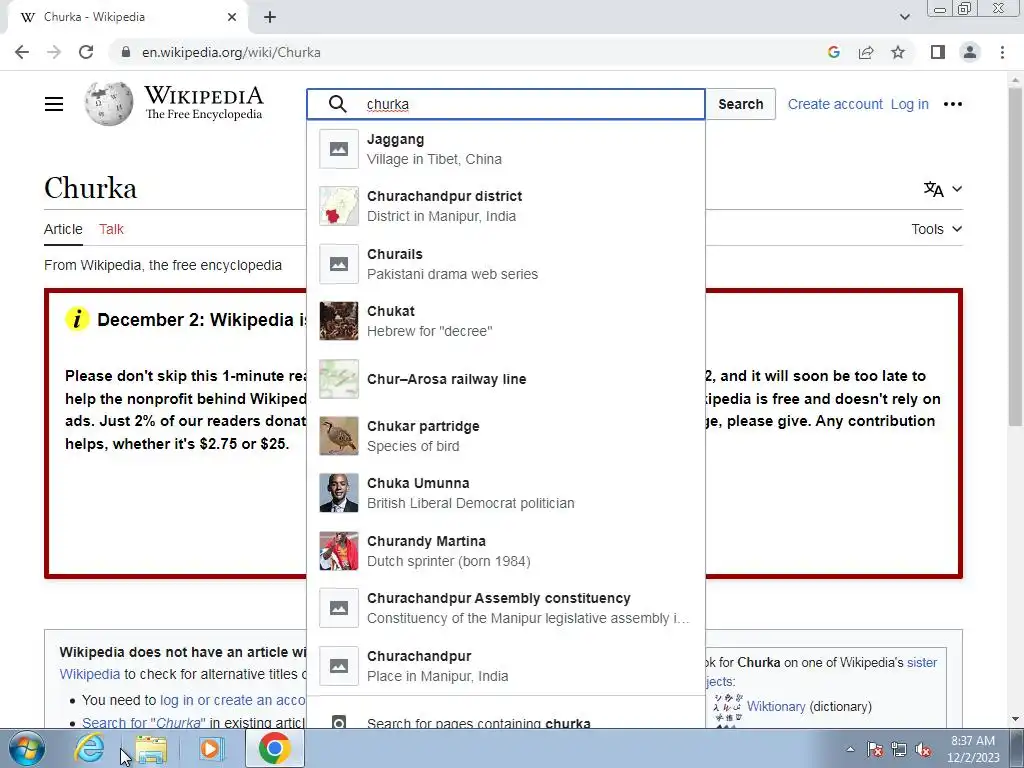1024x768 pixels.
Task: Click the share page icon
Action: coord(866,52)
